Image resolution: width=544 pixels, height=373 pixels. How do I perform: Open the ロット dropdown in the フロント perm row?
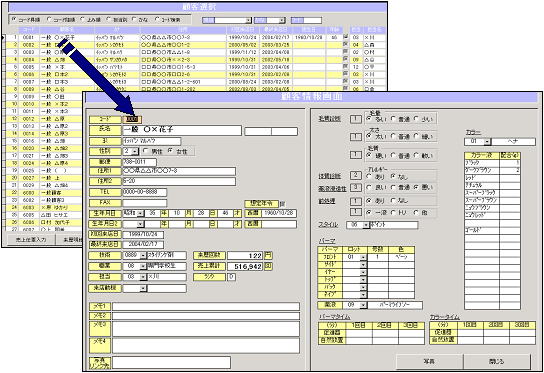pyautogui.click(x=363, y=257)
